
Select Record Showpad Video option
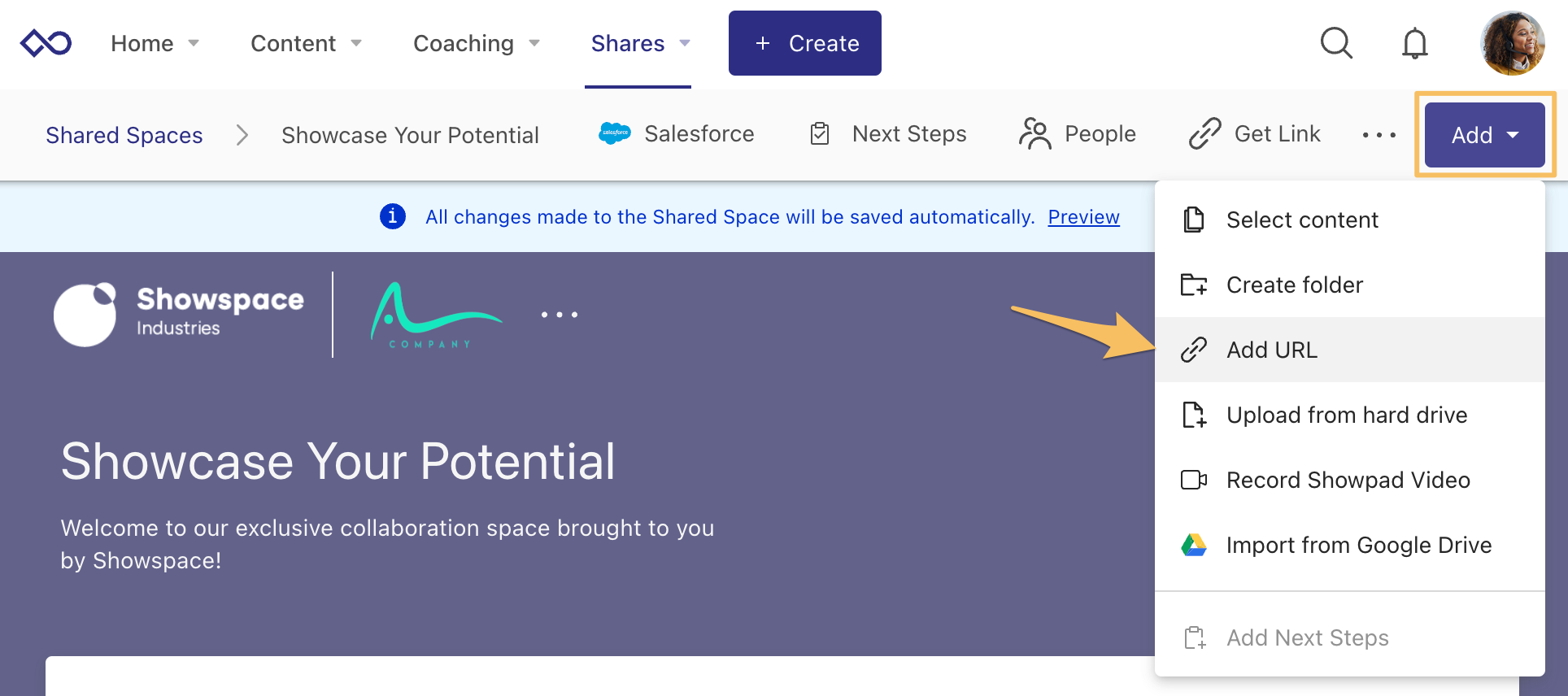1348,480
